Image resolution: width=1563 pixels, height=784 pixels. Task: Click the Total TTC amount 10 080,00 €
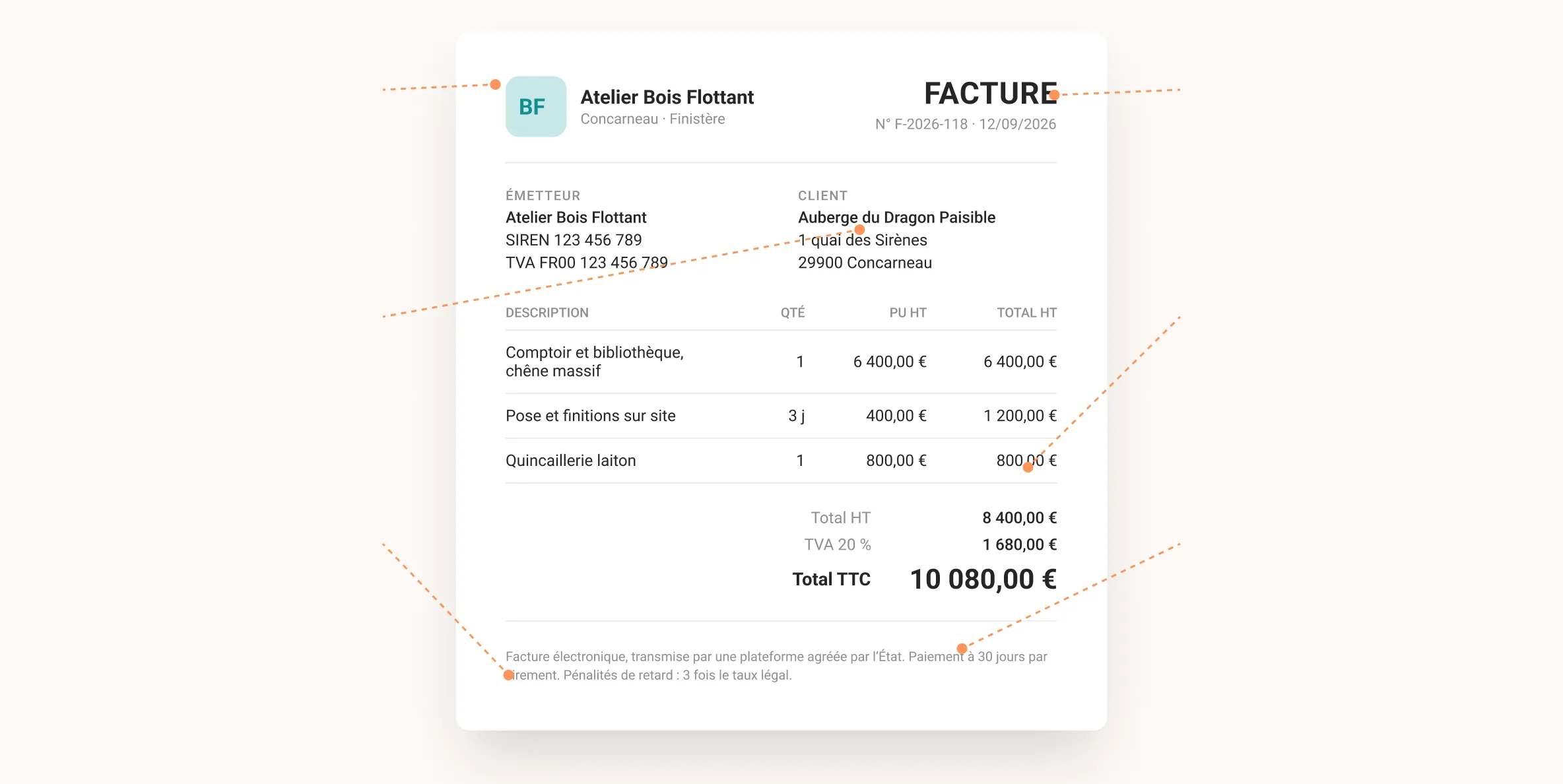[983, 579]
